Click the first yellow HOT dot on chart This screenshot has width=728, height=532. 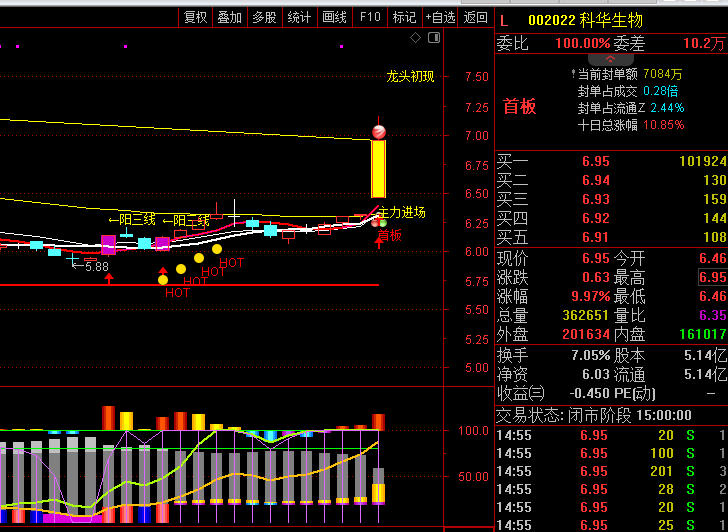pos(163,280)
